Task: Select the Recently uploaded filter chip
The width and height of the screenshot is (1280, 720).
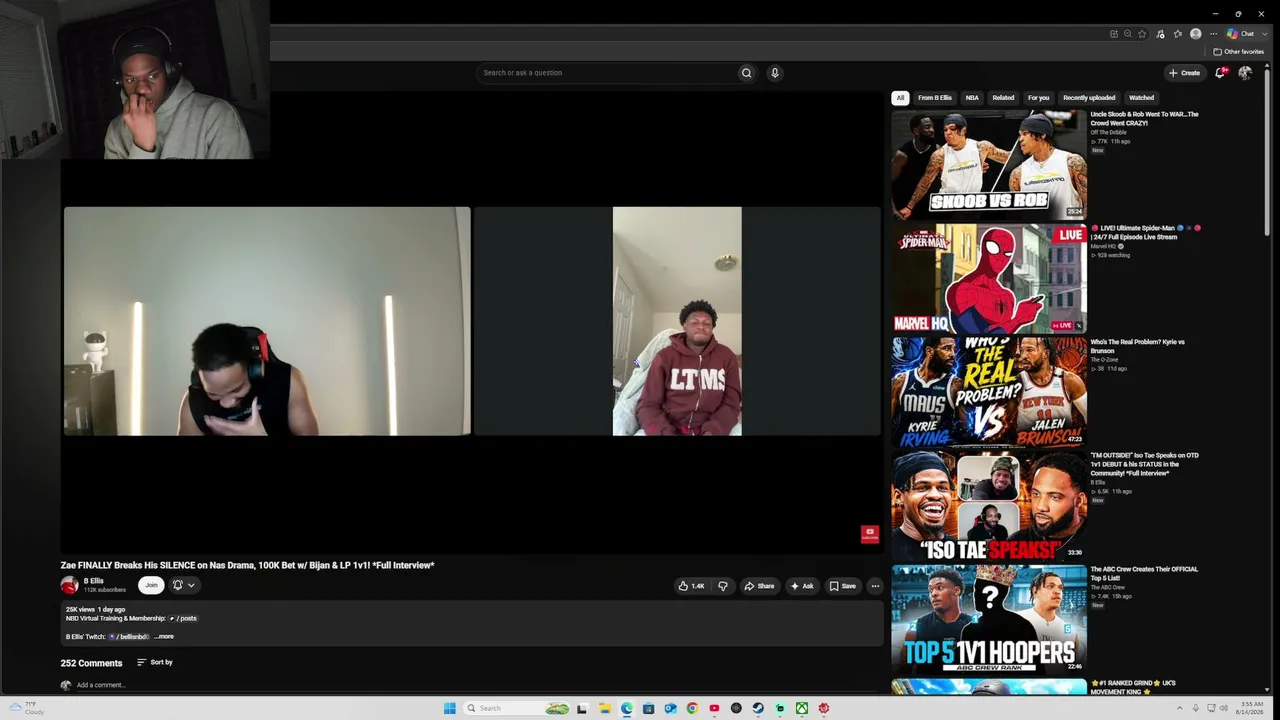Action: 1089,98
